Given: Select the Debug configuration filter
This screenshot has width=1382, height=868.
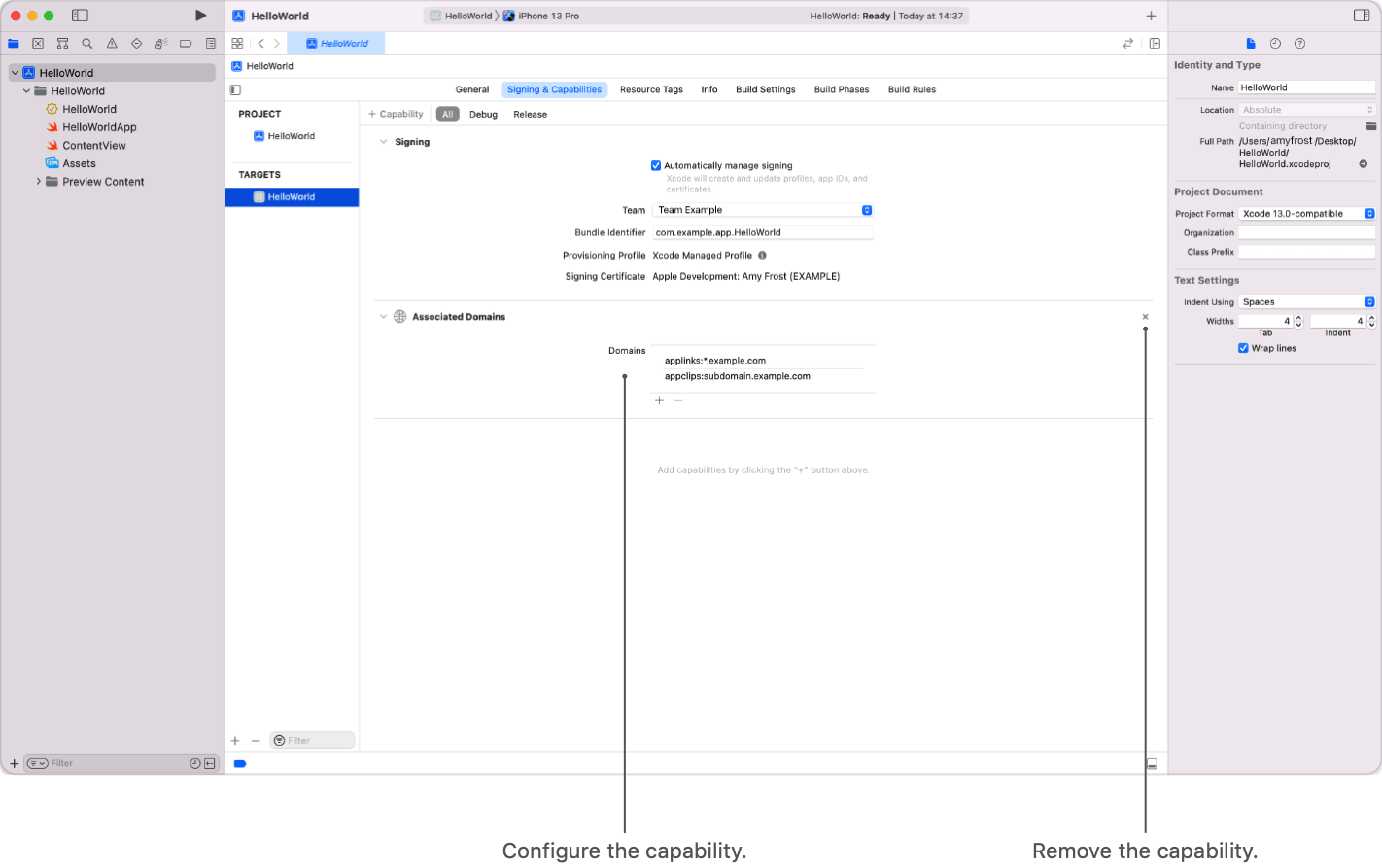Looking at the screenshot, I should pos(483,115).
